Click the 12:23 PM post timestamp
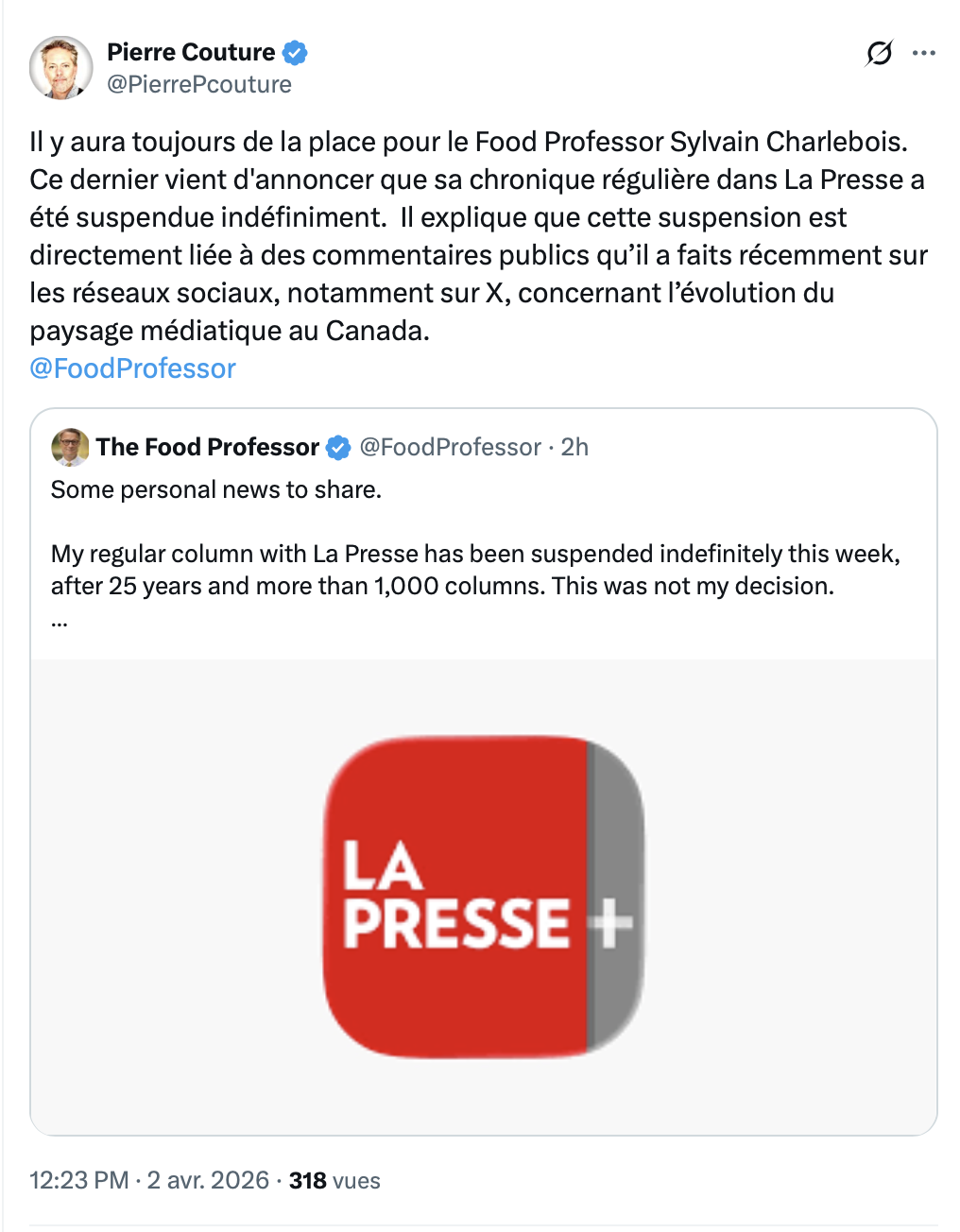 [x=79, y=1181]
